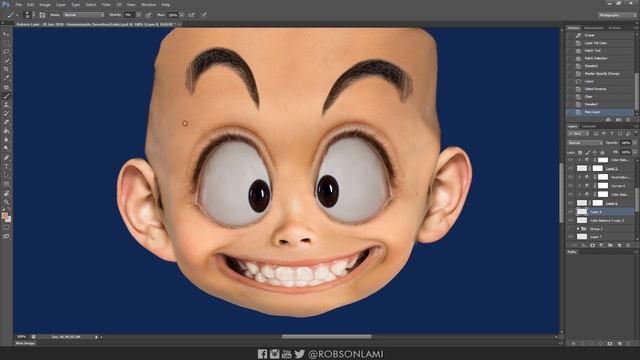Click the canvas horizontal scrollbar thumb
The width and height of the screenshot is (640, 360).
327,337
